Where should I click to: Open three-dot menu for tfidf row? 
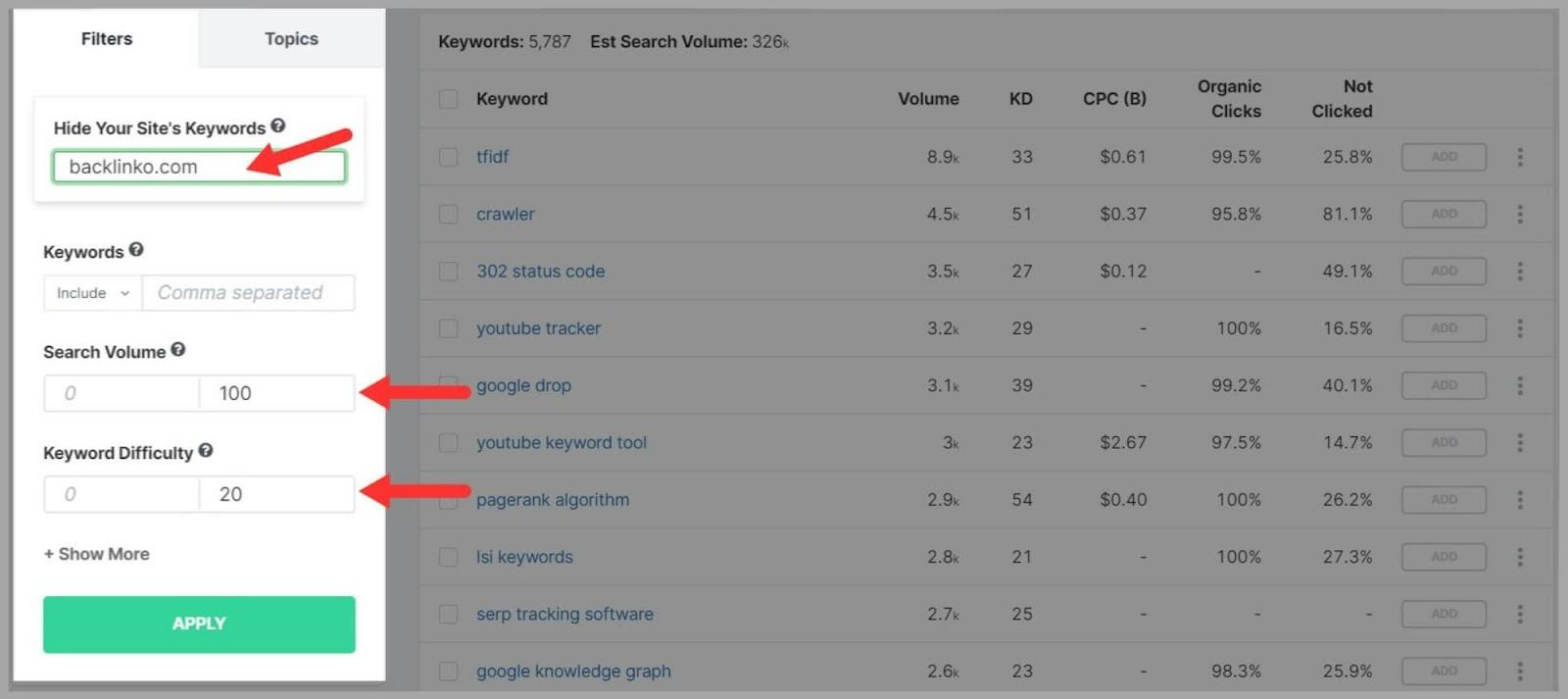1520,157
